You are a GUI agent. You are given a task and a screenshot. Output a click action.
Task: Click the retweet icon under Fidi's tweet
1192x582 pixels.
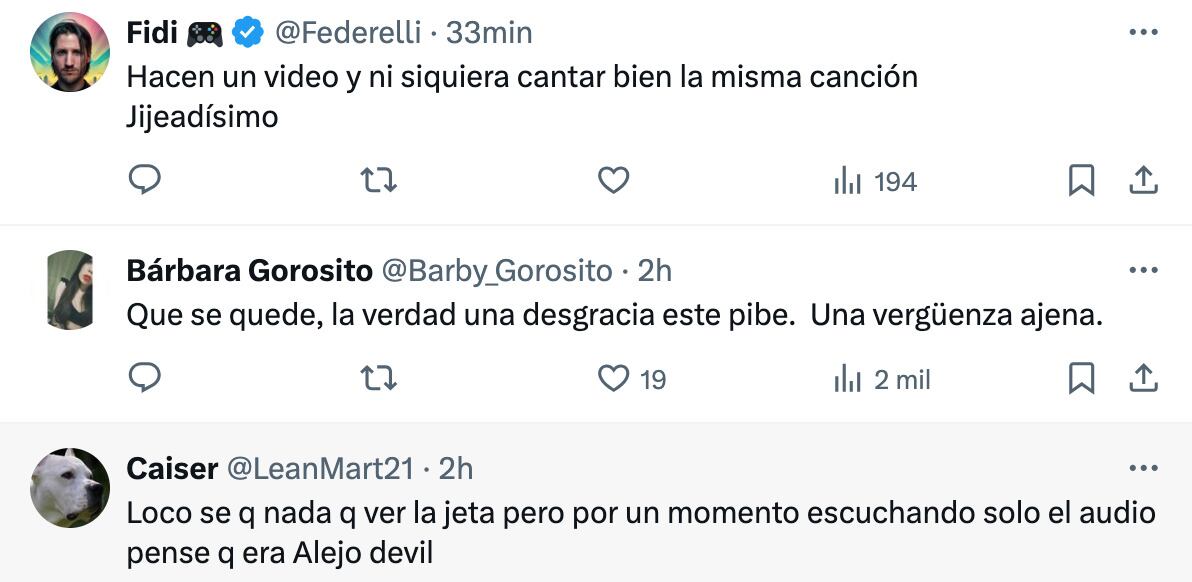(x=380, y=181)
